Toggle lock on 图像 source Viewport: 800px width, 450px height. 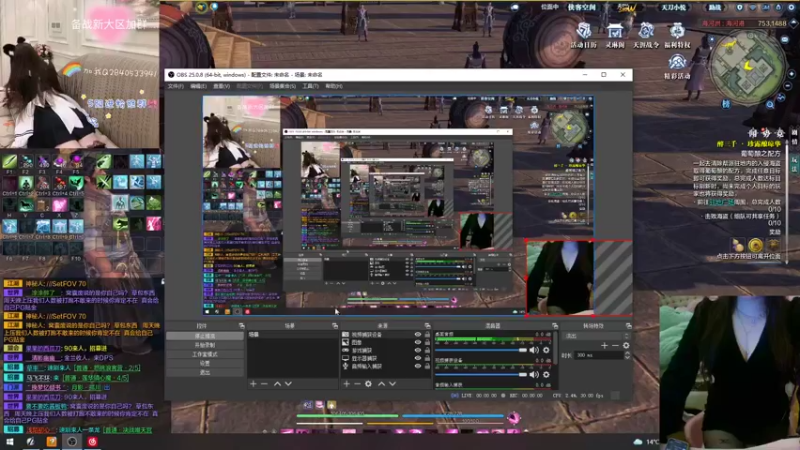point(427,342)
